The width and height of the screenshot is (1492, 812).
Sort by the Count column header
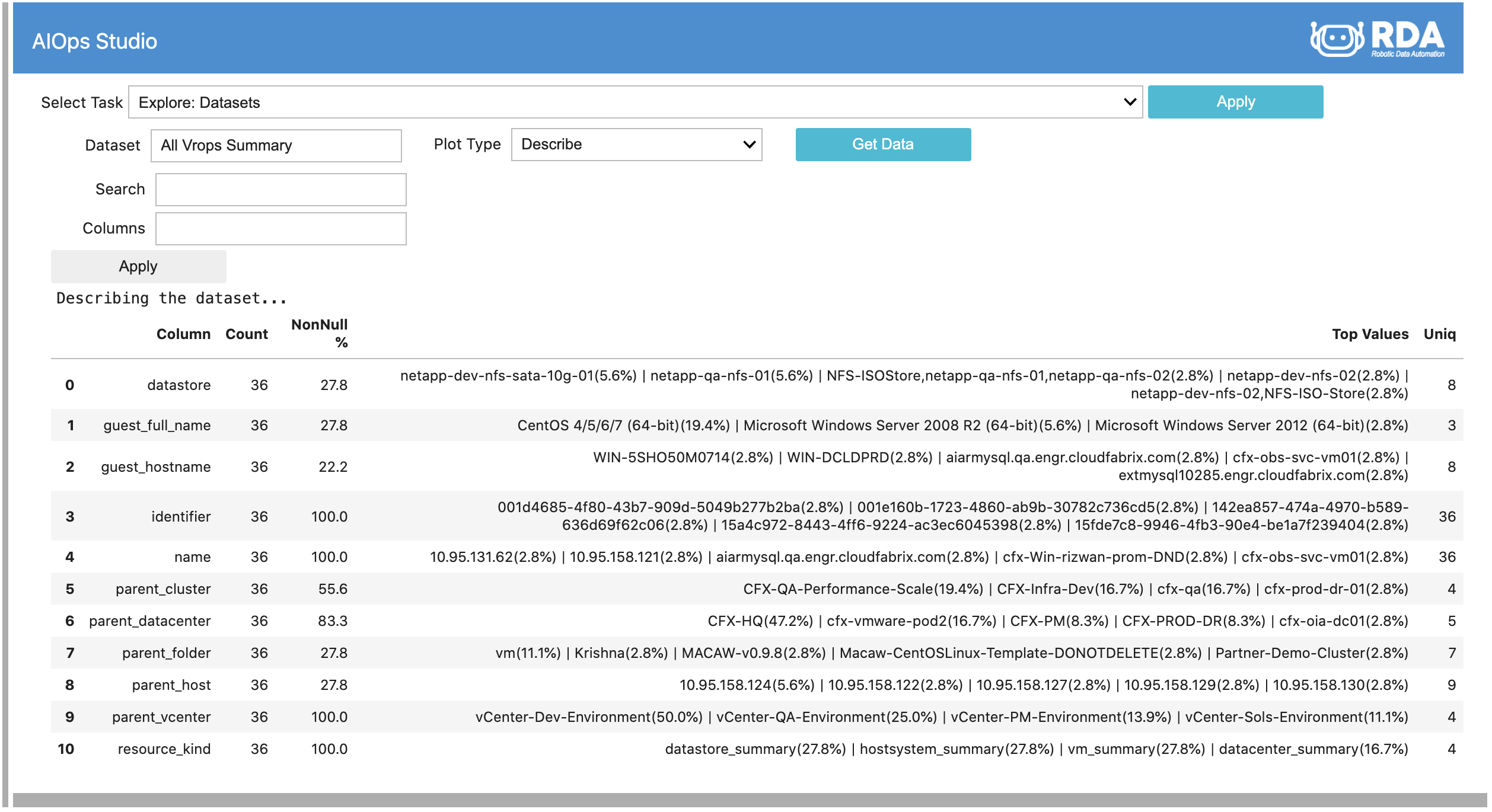247,334
